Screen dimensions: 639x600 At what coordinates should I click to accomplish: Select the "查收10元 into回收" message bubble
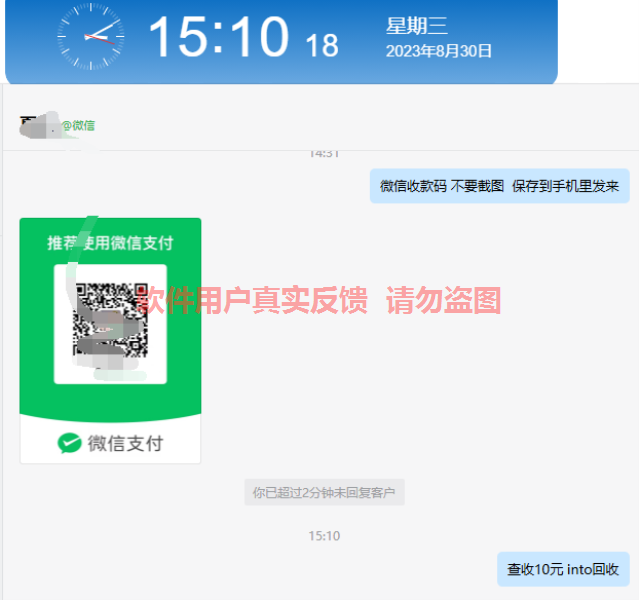tap(562, 569)
